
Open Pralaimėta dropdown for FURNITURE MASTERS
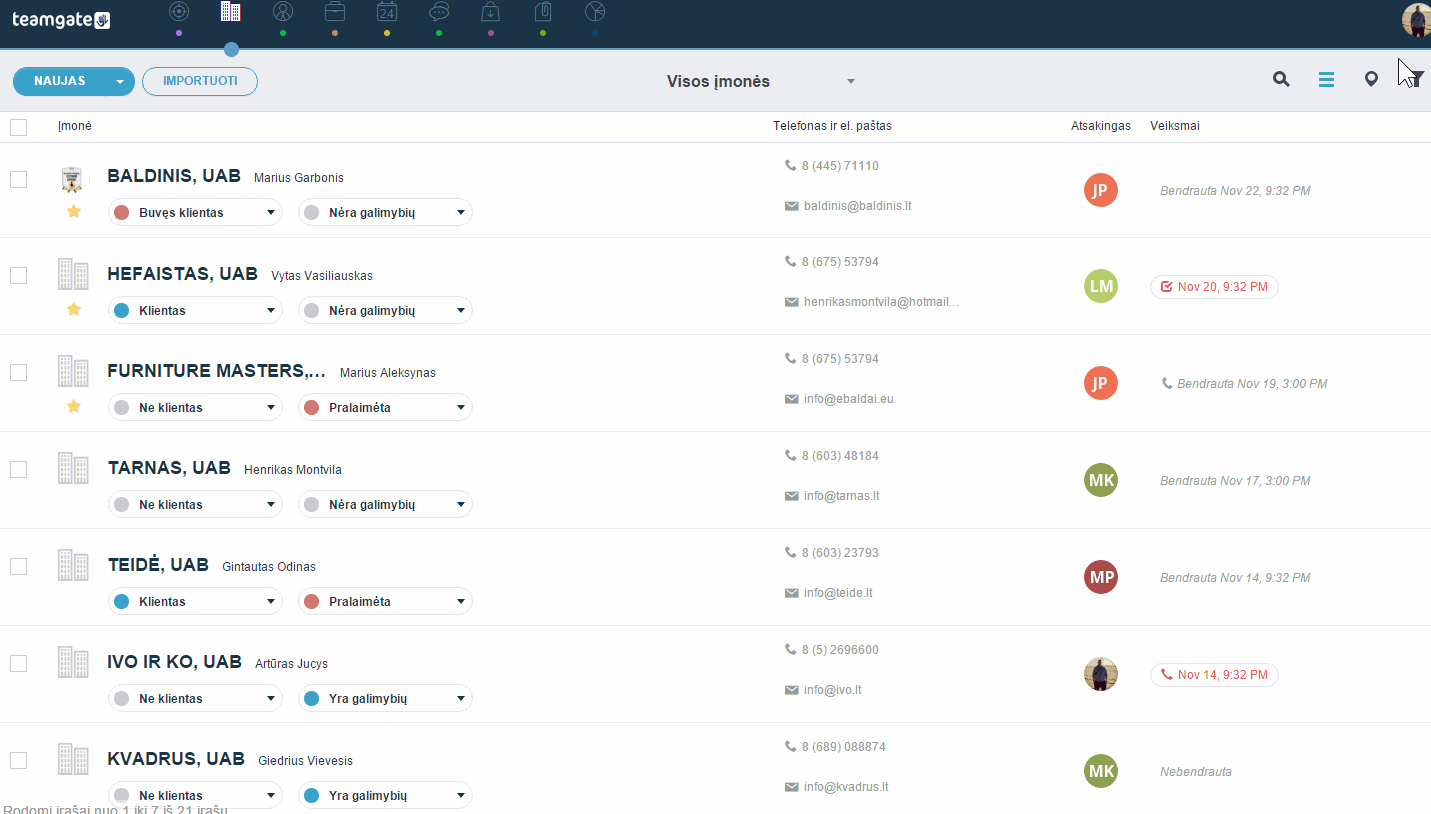coord(385,408)
